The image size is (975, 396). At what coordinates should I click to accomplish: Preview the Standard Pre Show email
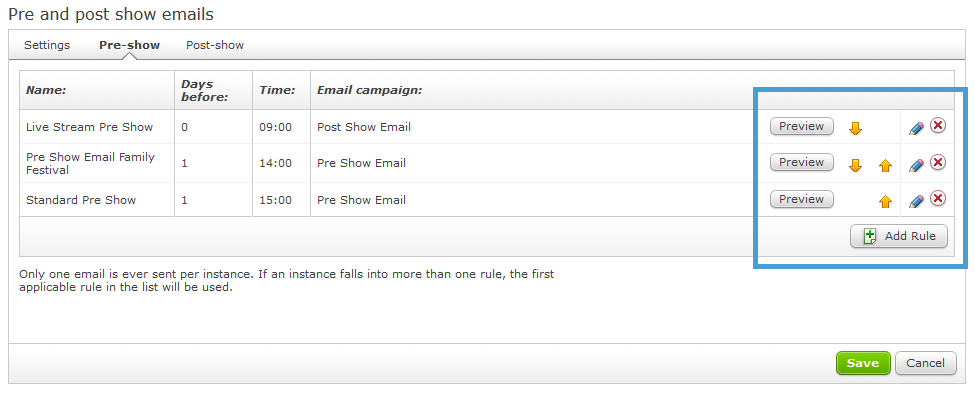pyautogui.click(x=802, y=199)
